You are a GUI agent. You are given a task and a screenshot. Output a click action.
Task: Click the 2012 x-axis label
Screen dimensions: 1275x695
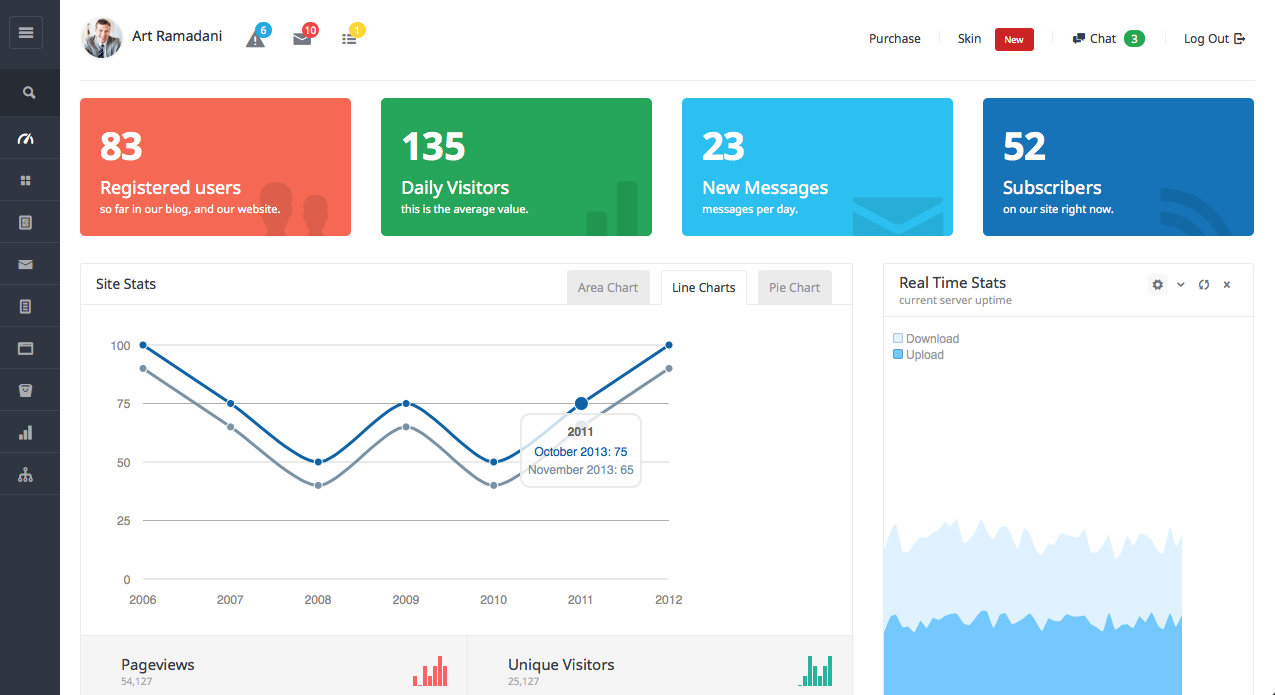coord(668,600)
